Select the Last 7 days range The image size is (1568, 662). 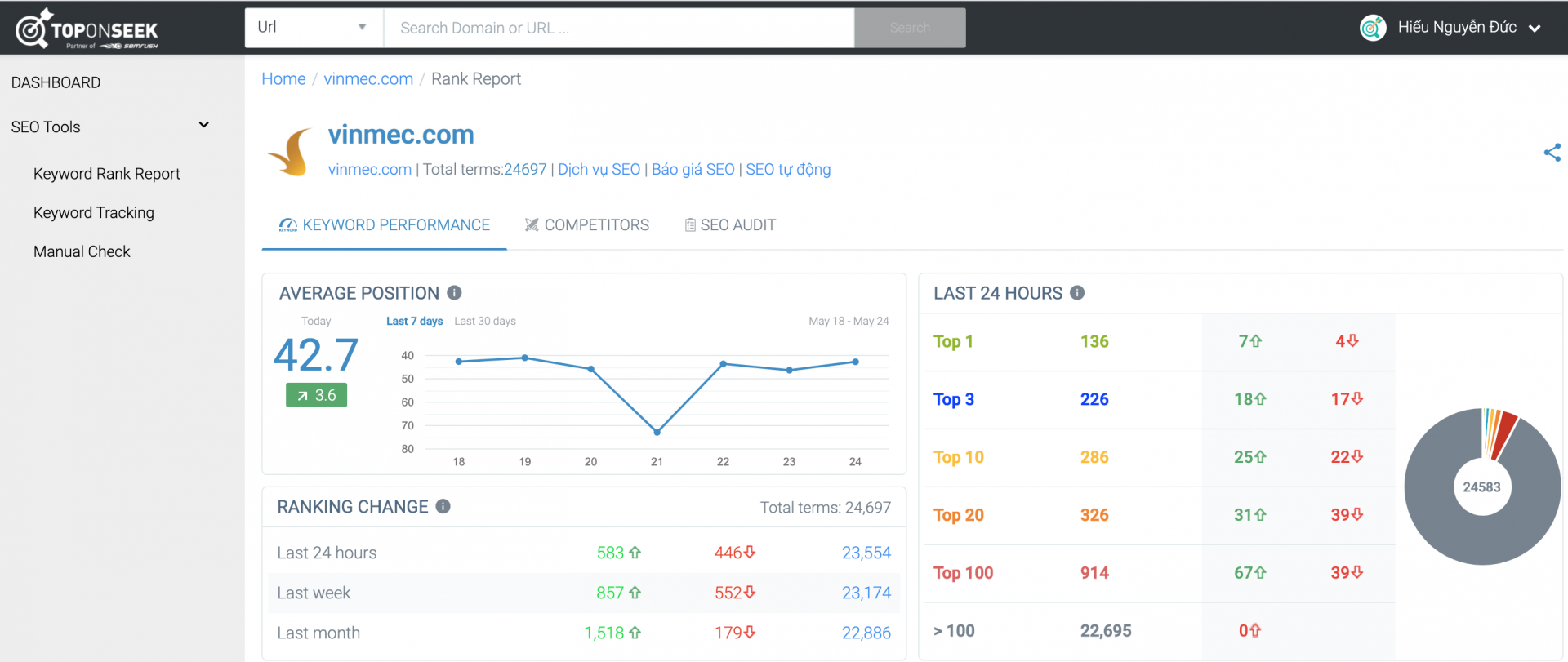[x=414, y=322]
